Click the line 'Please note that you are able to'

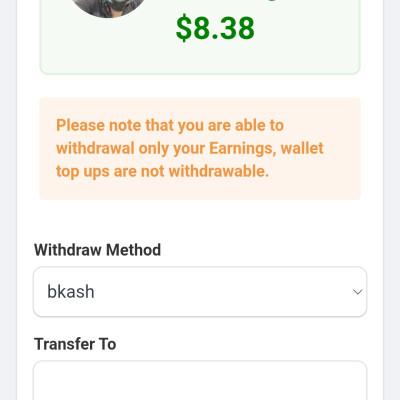[170, 126]
